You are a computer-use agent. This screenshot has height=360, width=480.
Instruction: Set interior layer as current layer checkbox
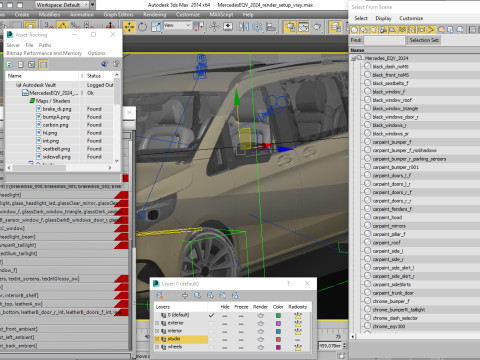pos(211,331)
